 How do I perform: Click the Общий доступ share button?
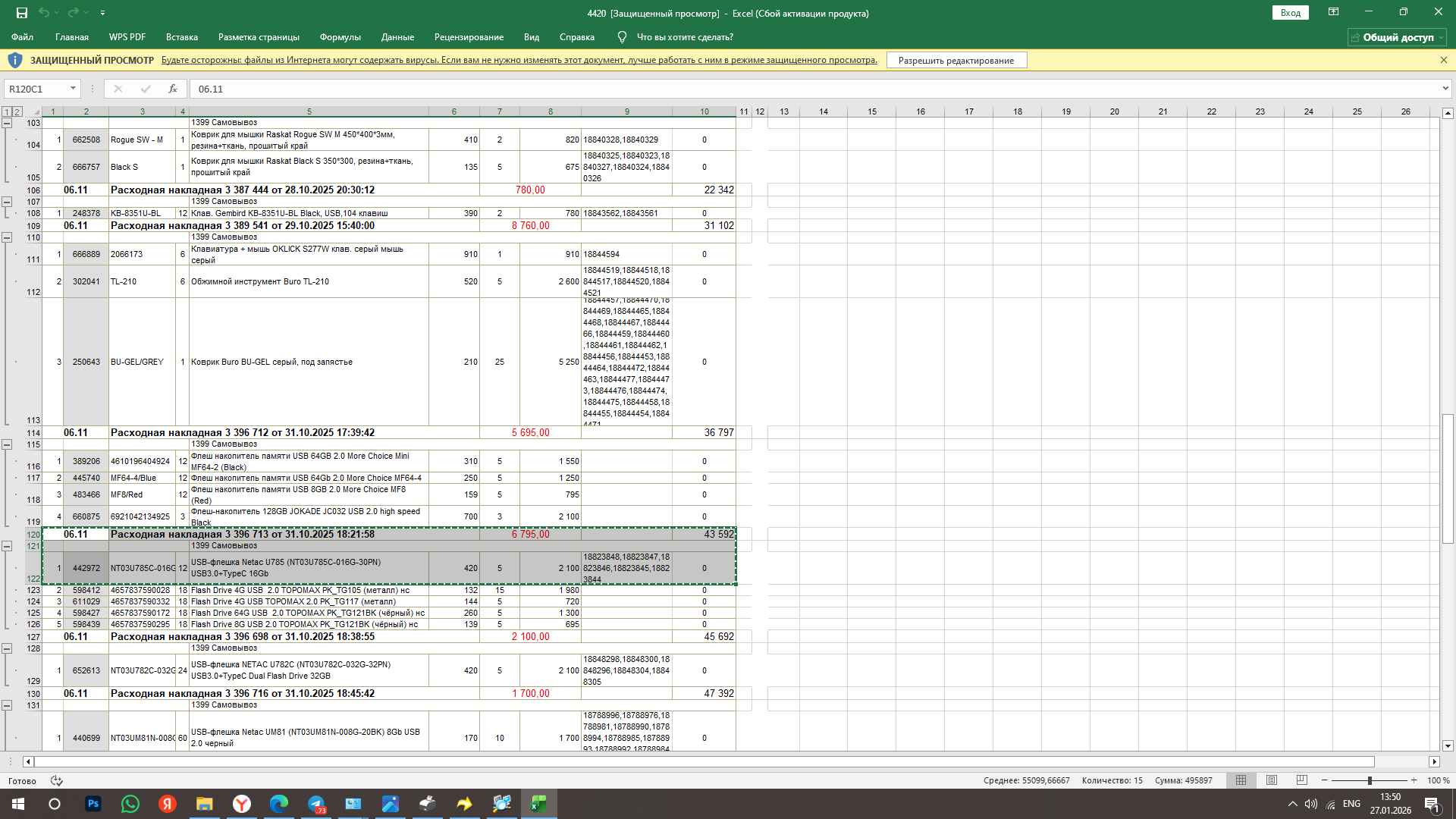(x=1397, y=37)
